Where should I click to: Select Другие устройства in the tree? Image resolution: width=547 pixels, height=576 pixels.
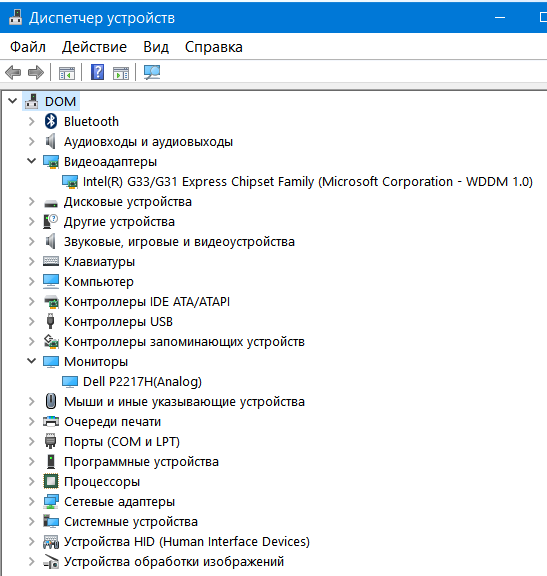pyautogui.click(x=119, y=222)
